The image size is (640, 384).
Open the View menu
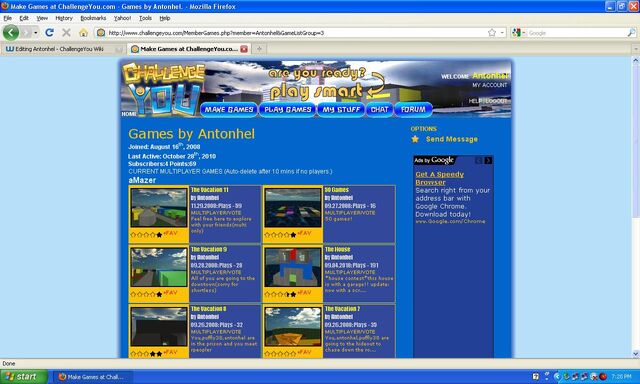point(42,18)
